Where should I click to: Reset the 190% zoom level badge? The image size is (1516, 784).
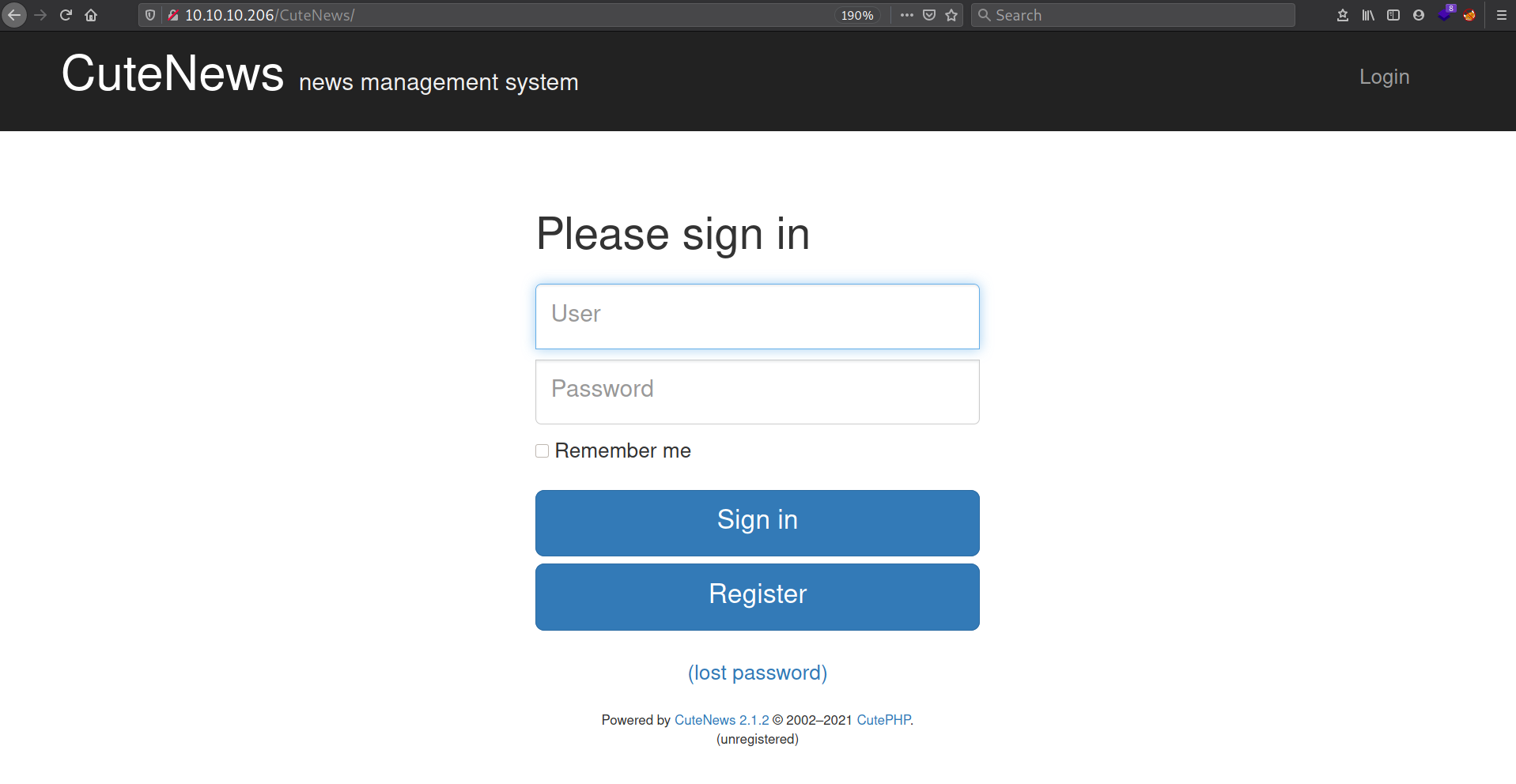coord(857,15)
